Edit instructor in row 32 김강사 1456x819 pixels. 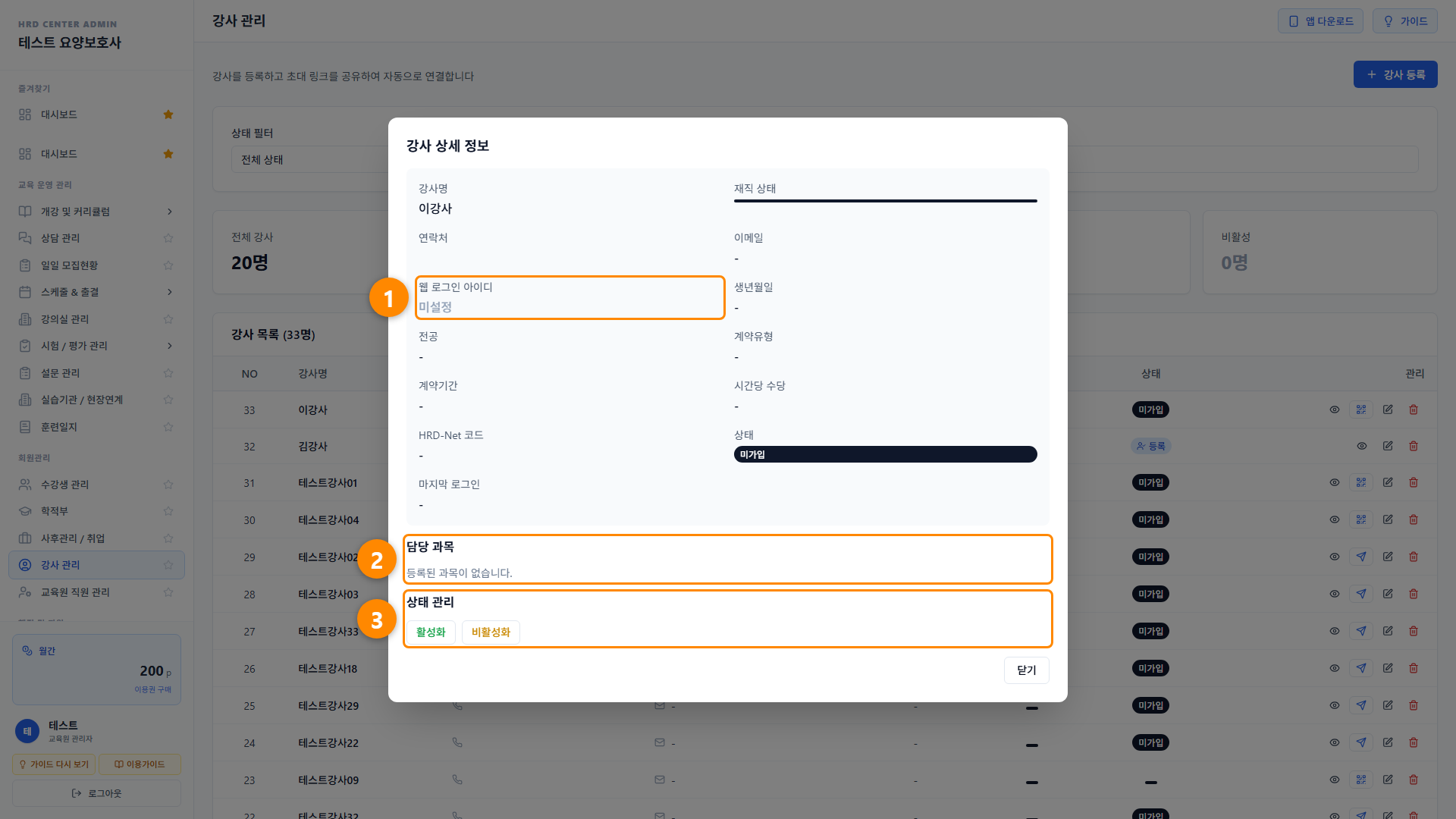pos(1388,446)
